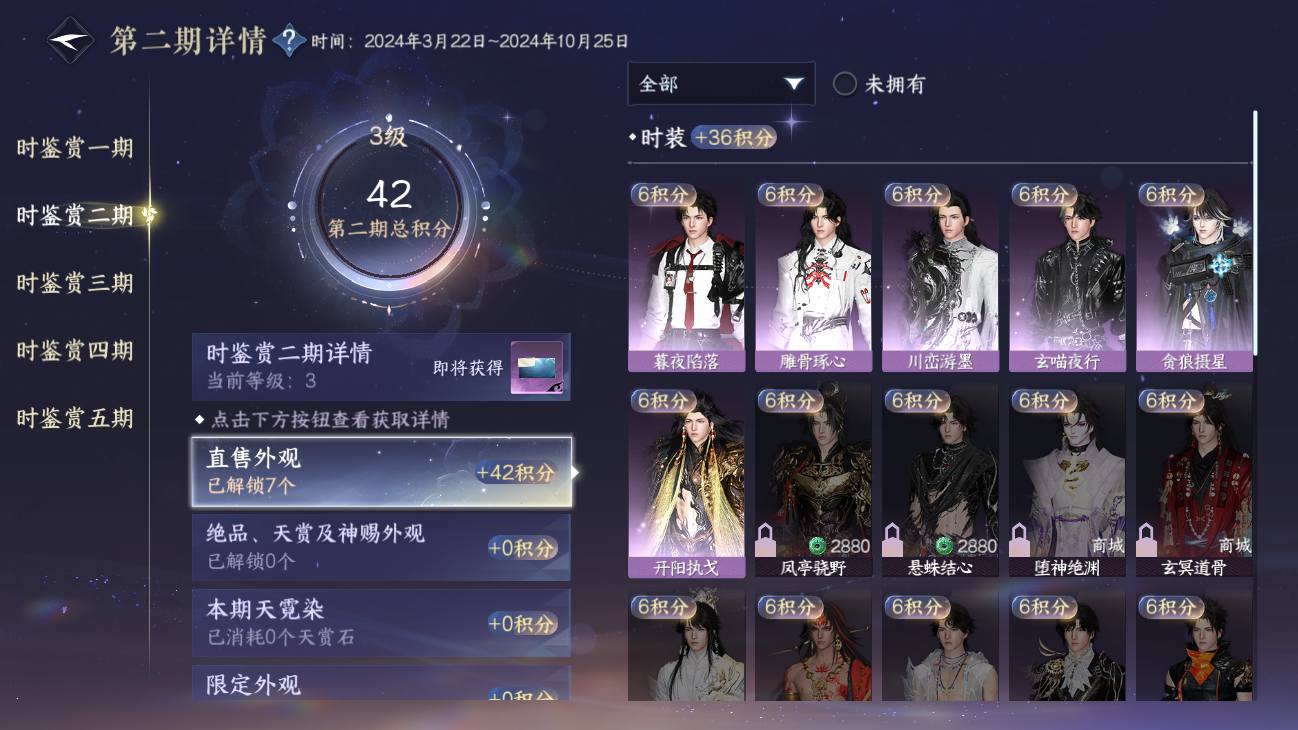Viewport: 1298px width, 730px height.
Task: Click the back arrow diamond icon
Action: 70,41
